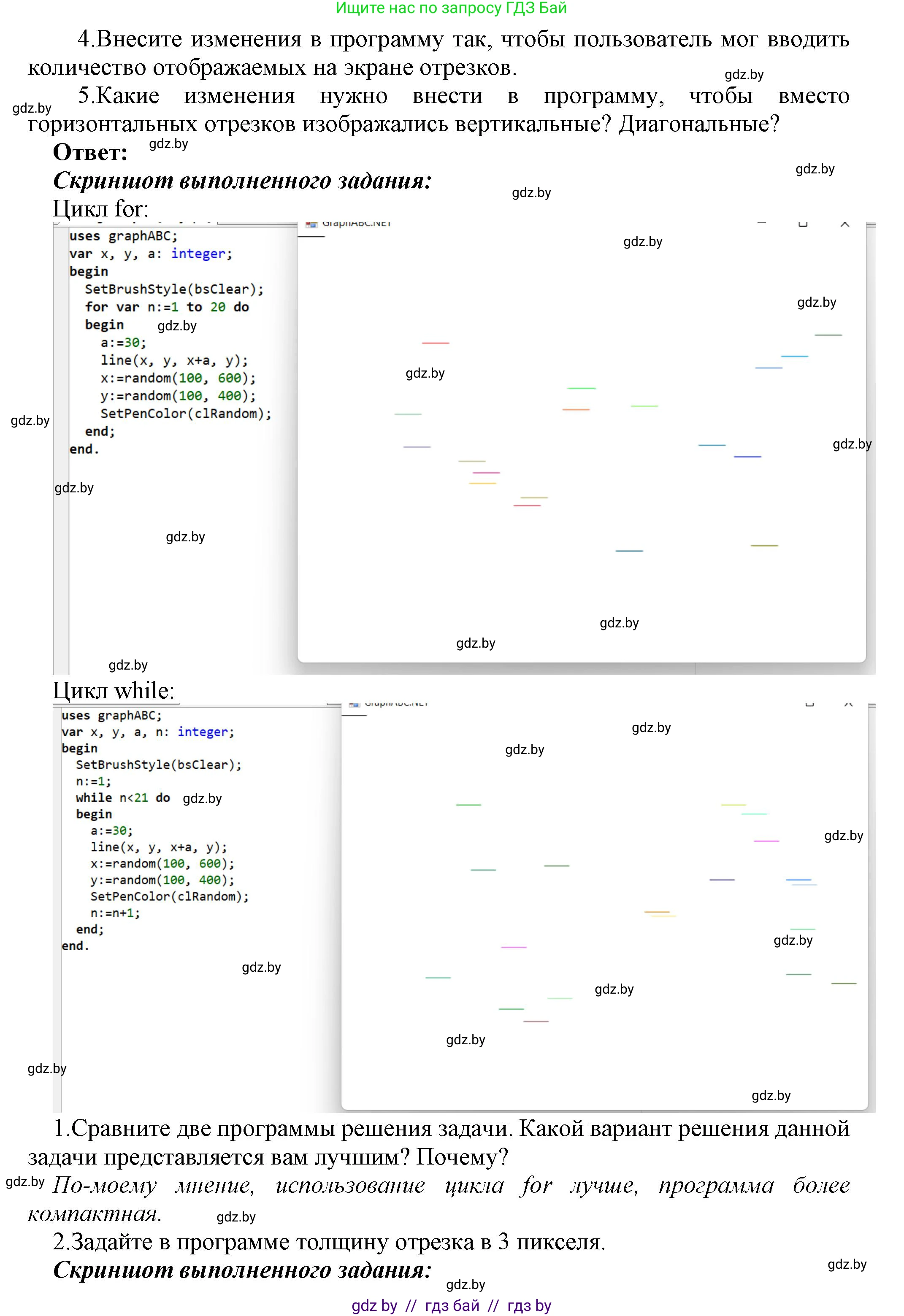Click the 'while n<21 do' code line
The image size is (904, 1316).
122,797
